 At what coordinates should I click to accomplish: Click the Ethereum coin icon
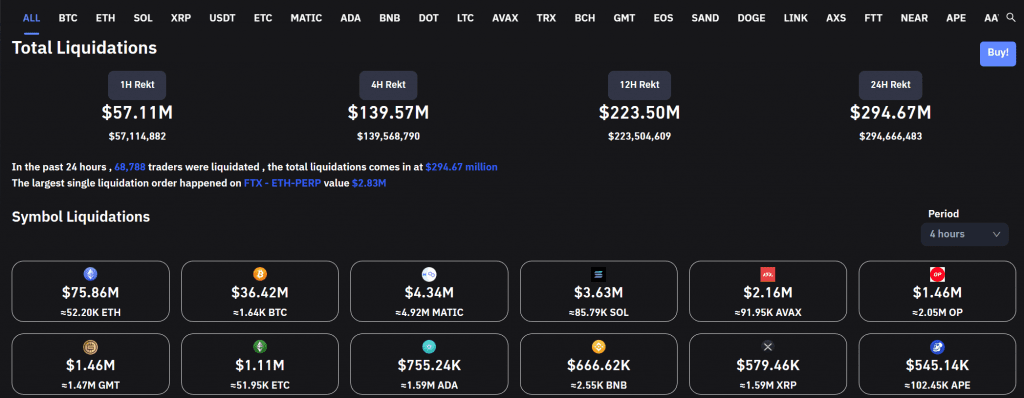90,274
